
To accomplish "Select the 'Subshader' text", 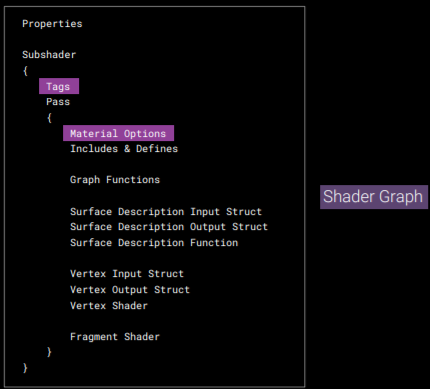I will click(x=49, y=55).
